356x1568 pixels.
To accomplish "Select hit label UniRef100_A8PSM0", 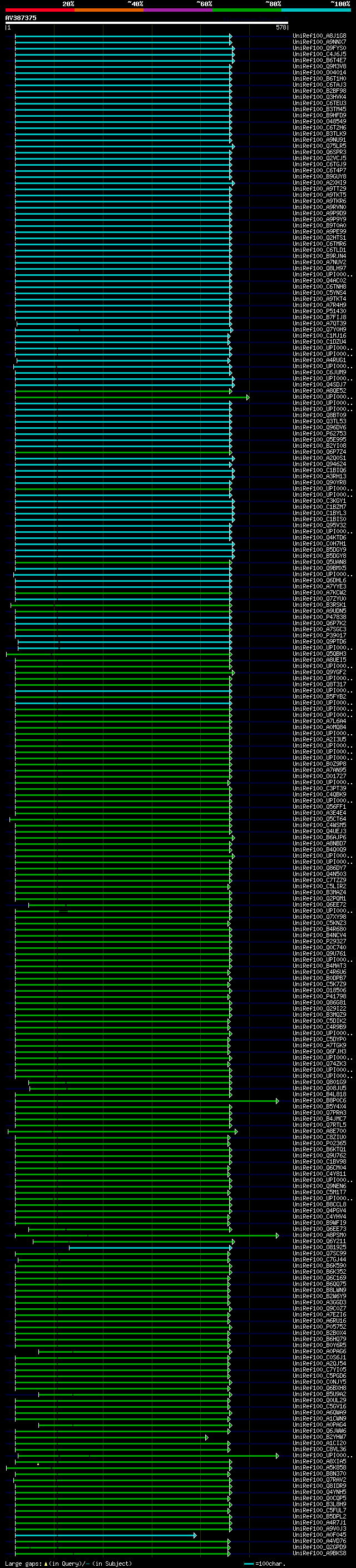I will [319, 1235].
